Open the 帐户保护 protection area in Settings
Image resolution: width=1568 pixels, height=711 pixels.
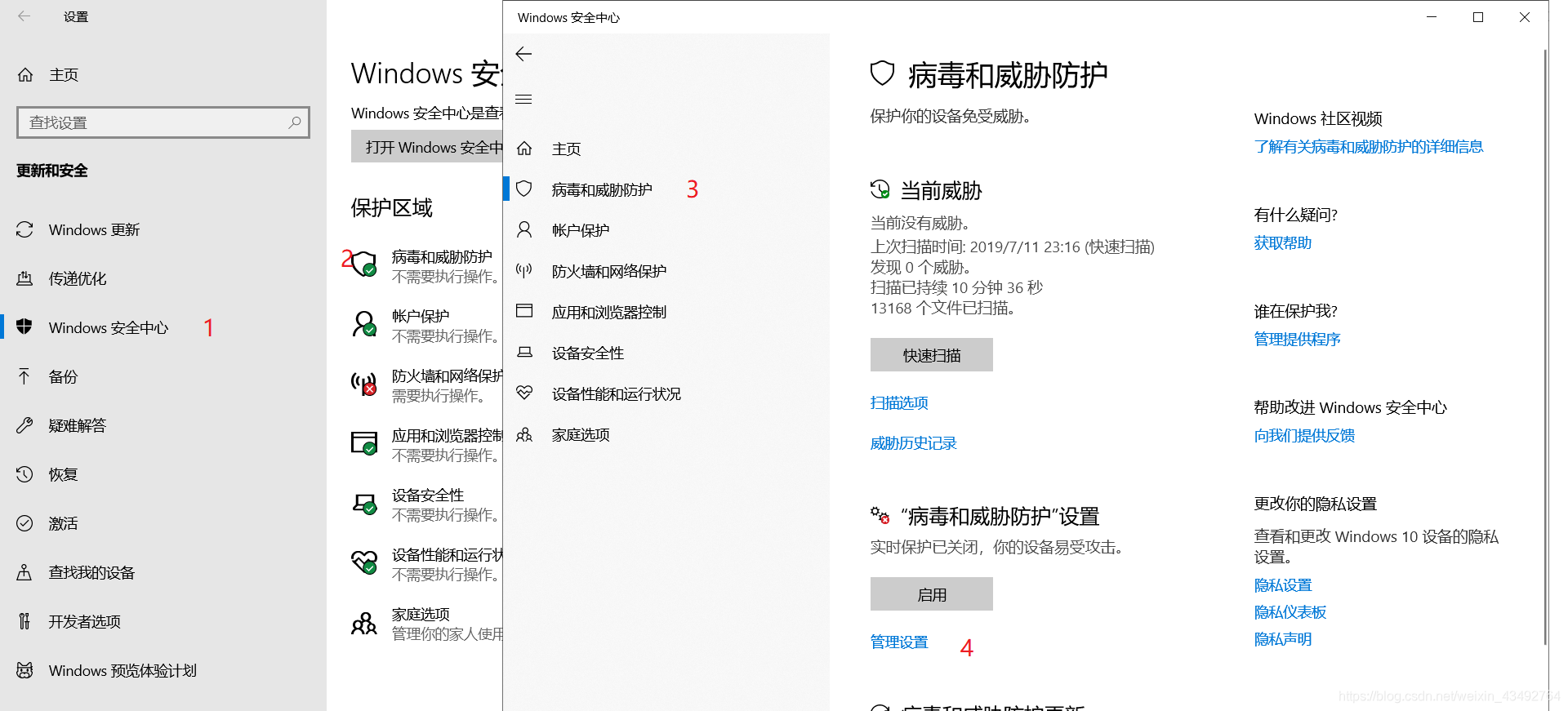pos(427,325)
